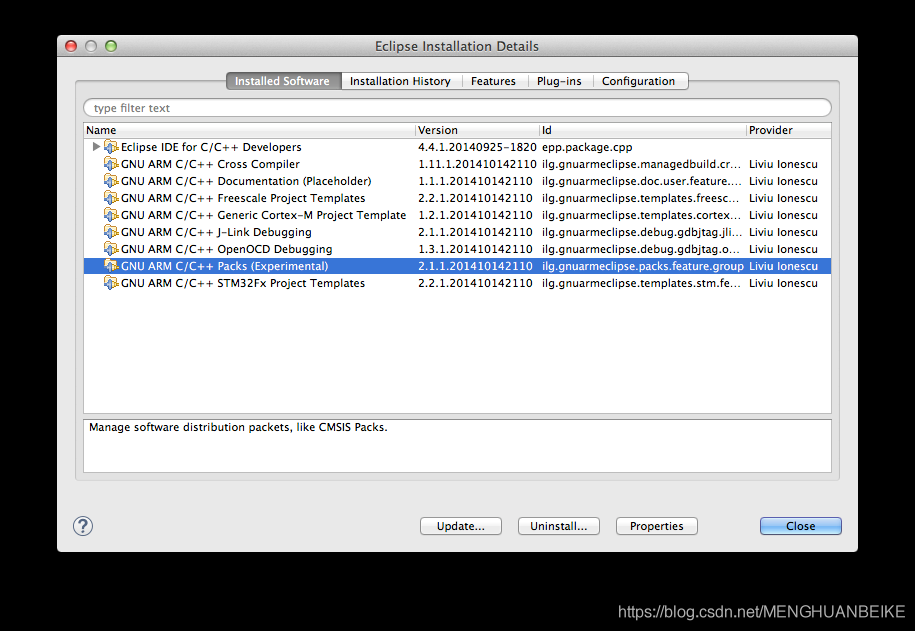
Task: Open the Plug-ins tab
Action: tap(560, 81)
